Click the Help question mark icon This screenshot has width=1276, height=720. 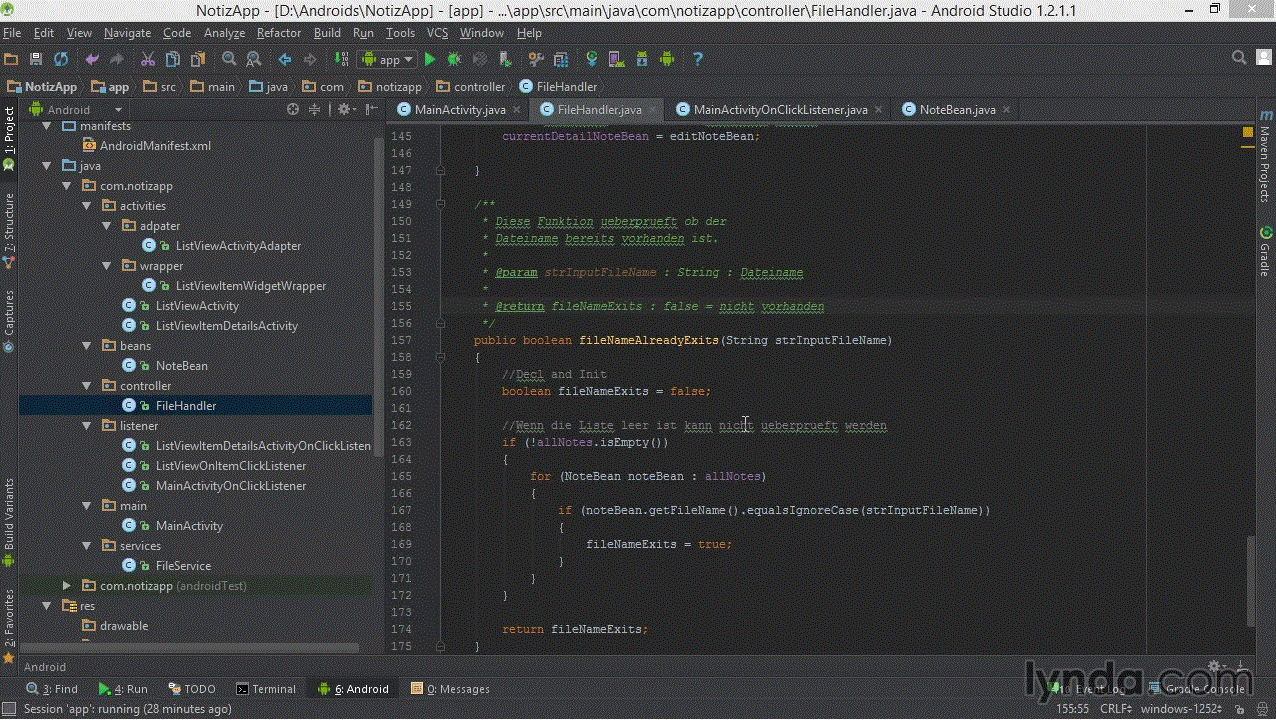tap(697, 59)
